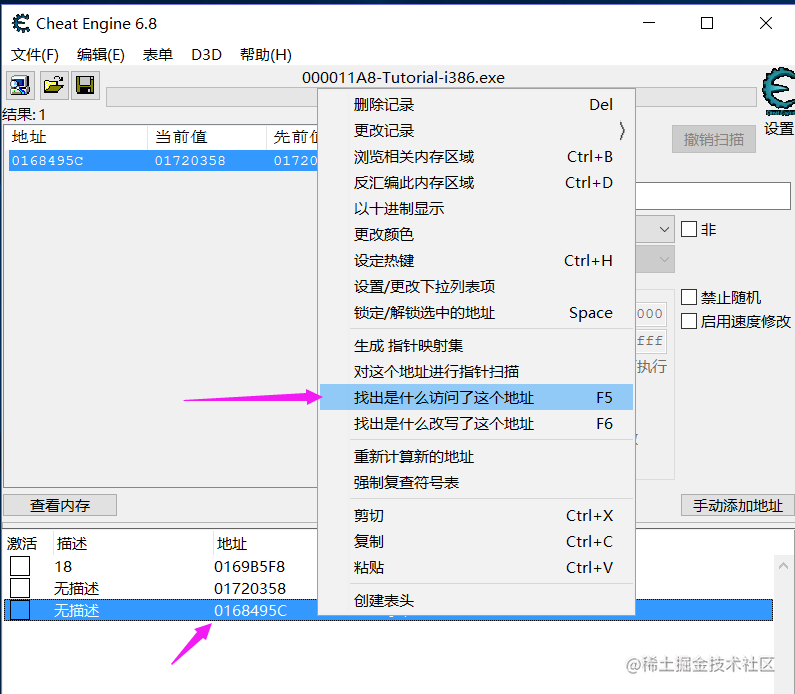Select 创建表头 menu entry
The image size is (795, 694).
pos(477,600)
